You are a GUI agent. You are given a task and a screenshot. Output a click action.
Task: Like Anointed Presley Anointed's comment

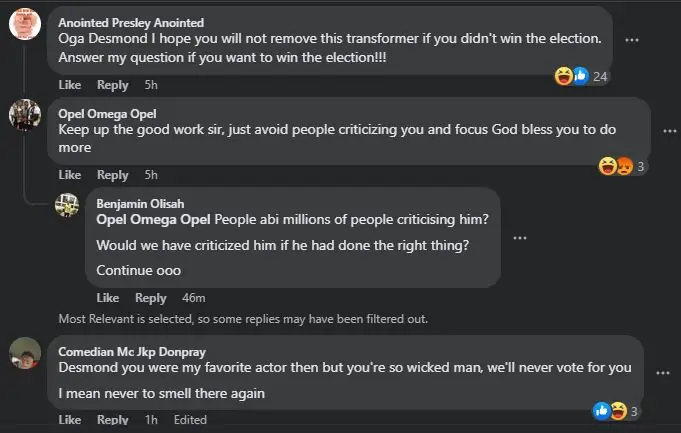pyautogui.click(x=70, y=85)
